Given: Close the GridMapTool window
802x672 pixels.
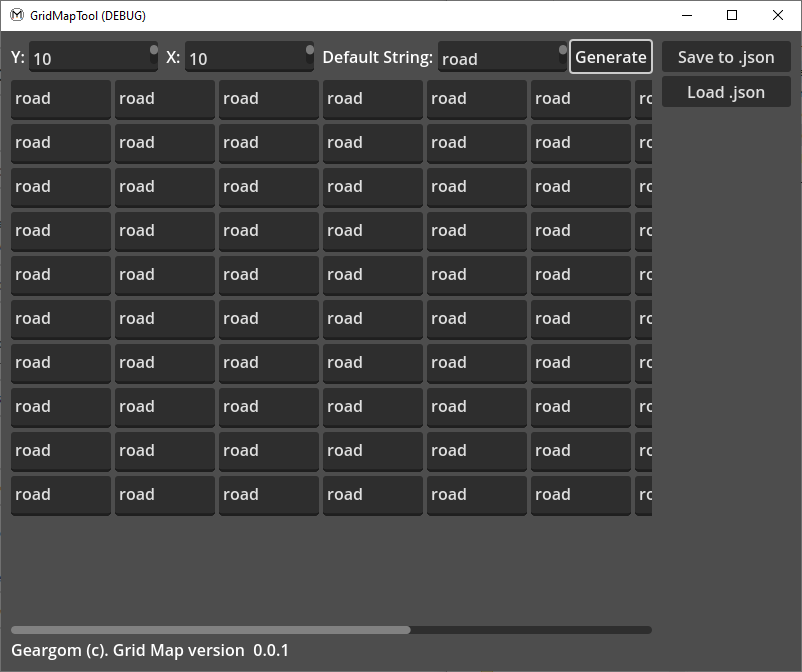Looking at the screenshot, I should (x=778, y=15).
